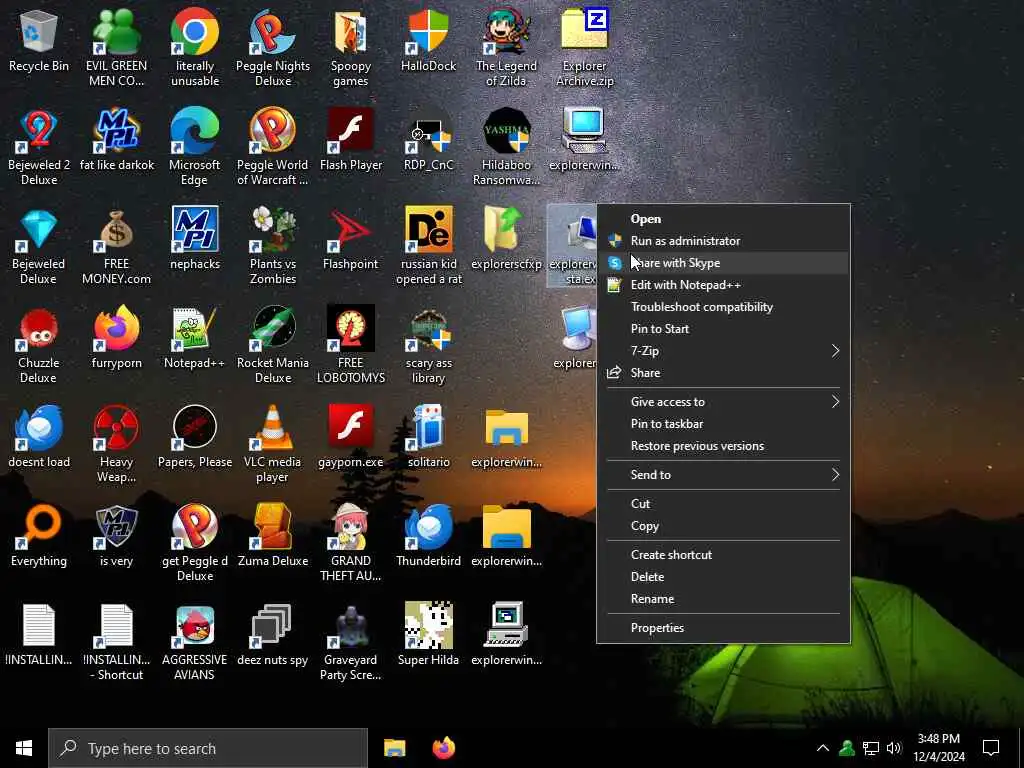Open Firefox from the taskbar
This screenshot has width=1024, height=768.
pos(443,748)
